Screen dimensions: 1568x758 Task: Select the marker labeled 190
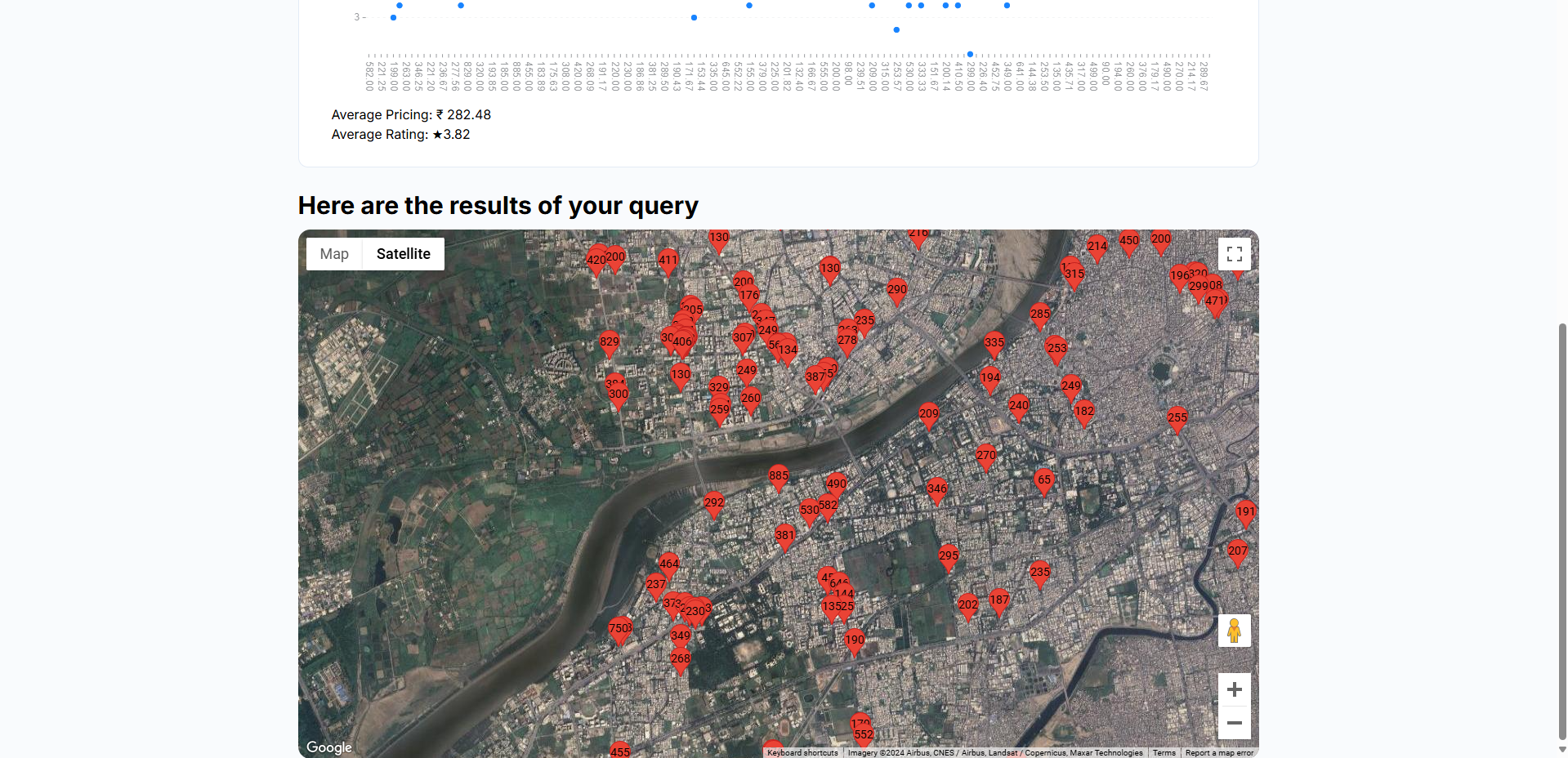coord(855,644)
